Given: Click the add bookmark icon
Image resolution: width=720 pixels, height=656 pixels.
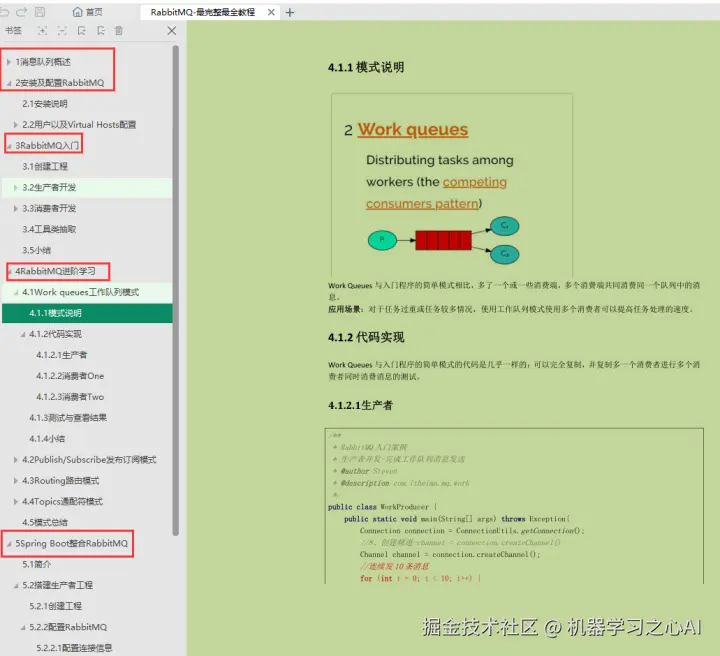Looking at the screenshot, I should (x=82, y=31).
